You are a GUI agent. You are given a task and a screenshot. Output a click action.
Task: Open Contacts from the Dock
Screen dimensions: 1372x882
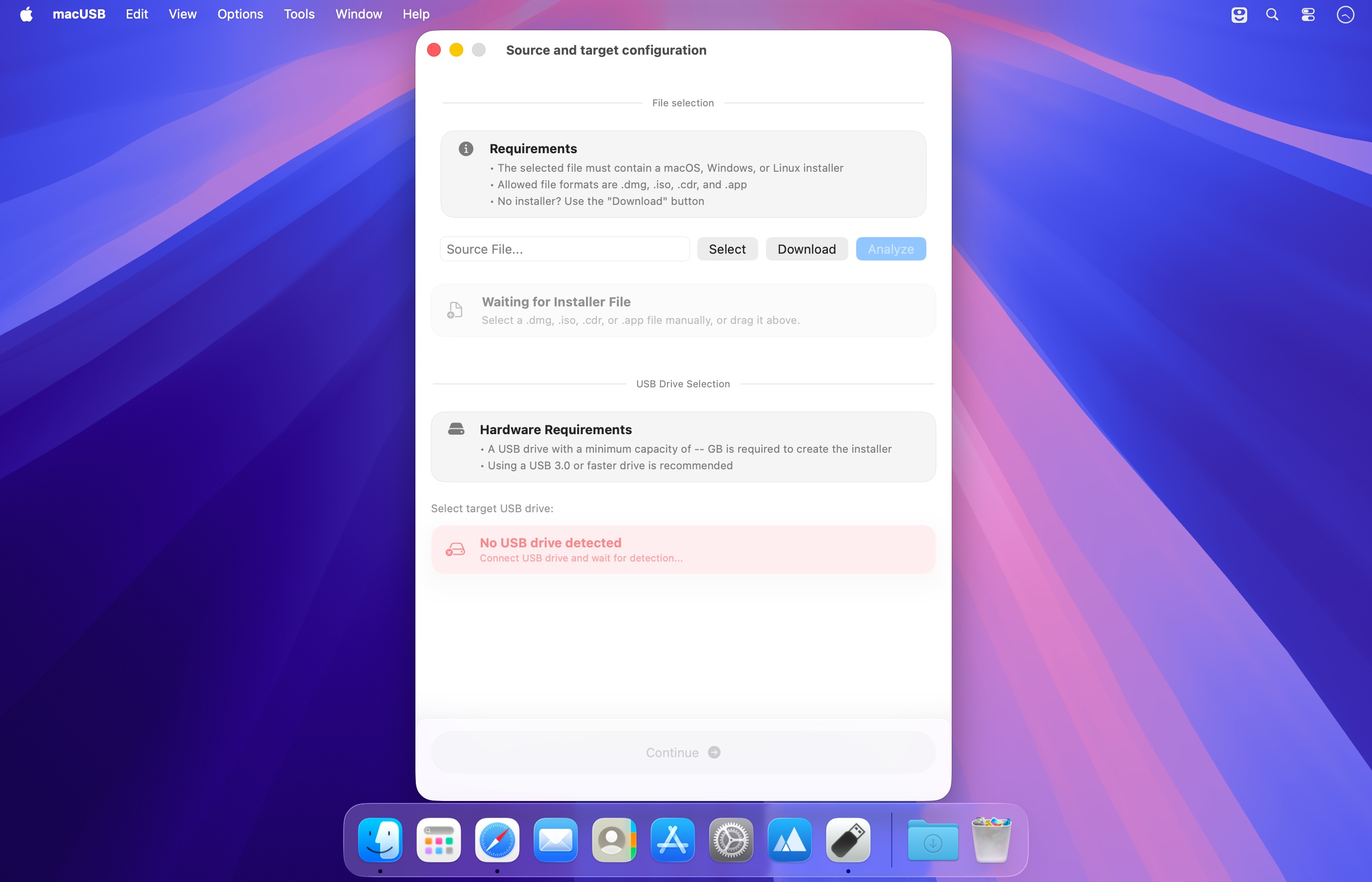(614, 840)
